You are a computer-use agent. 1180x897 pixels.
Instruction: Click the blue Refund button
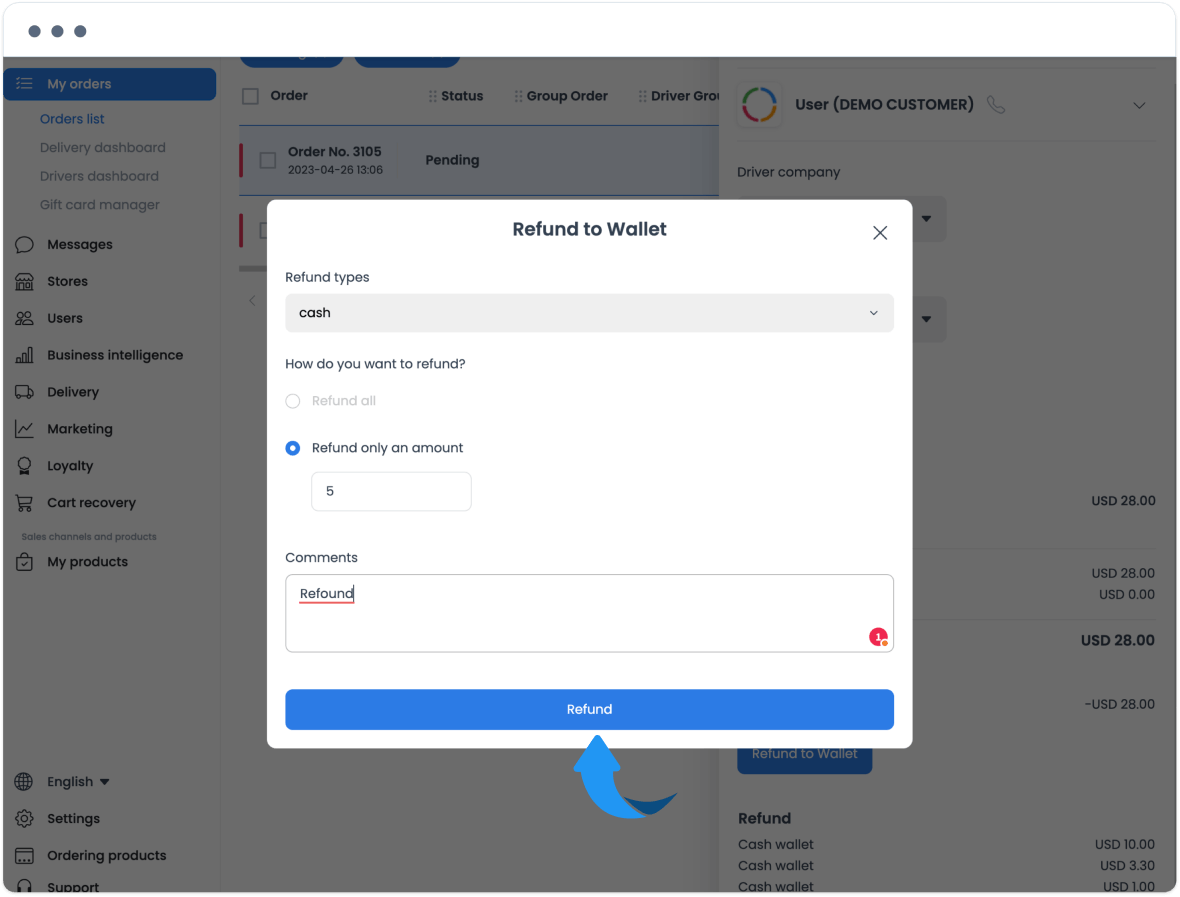pyautogui.click(x=589, y=710)
